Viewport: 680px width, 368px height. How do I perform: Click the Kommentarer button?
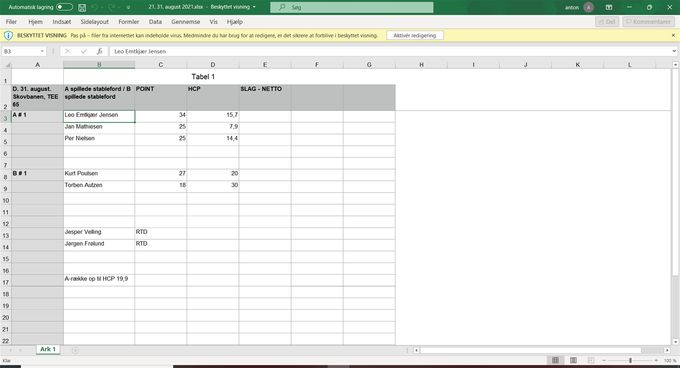648,22
